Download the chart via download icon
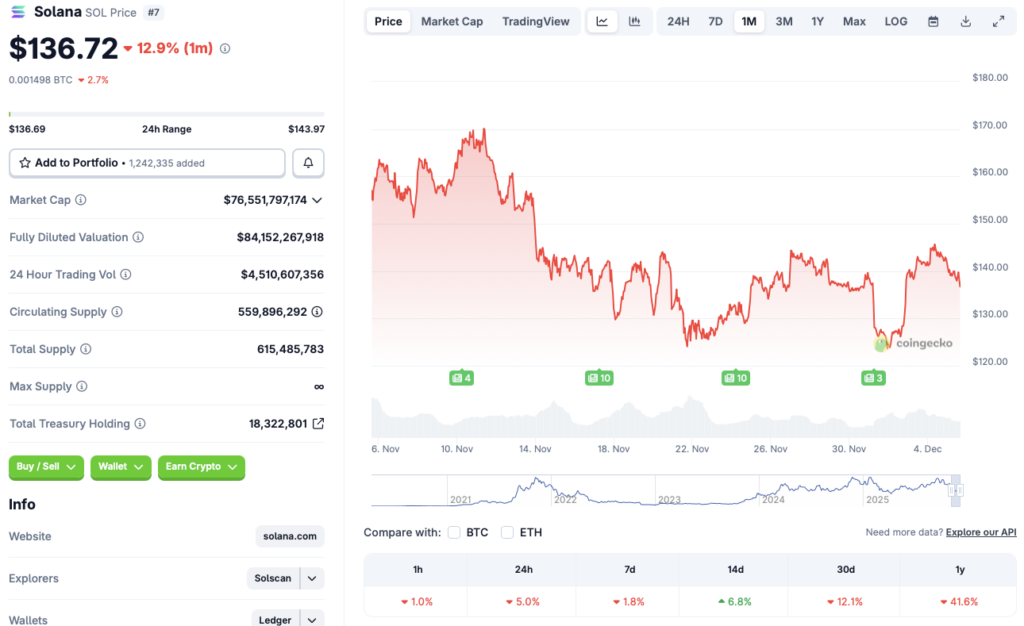 pos(965,20)
